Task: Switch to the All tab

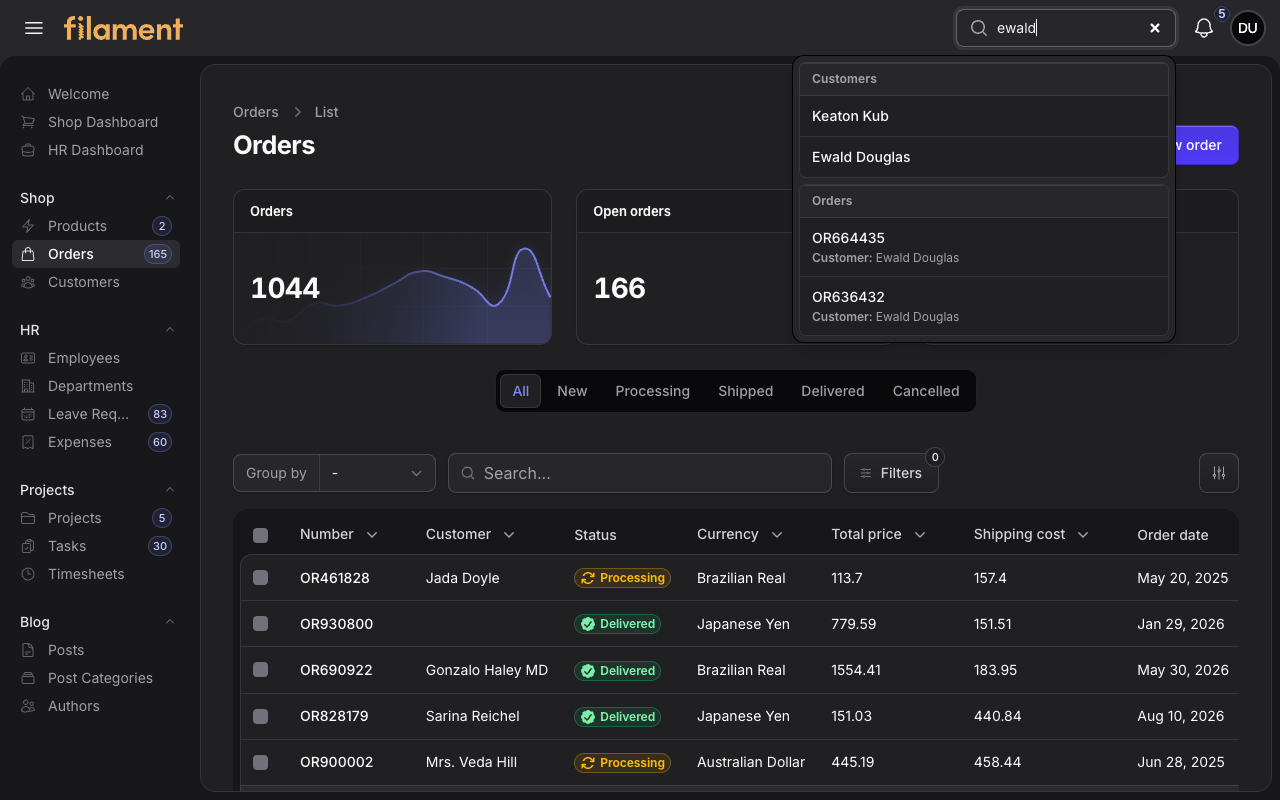Action: (x=521, y=391)
